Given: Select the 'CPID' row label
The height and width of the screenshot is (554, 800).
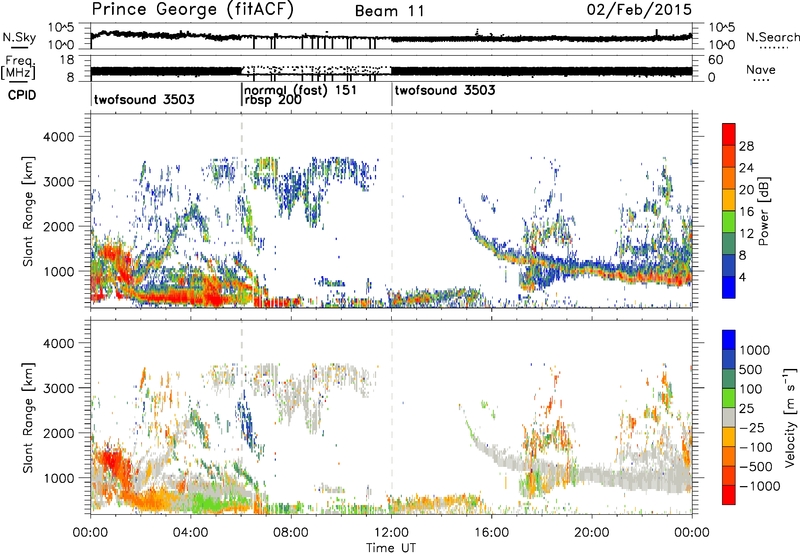Looking at the screenshot, I should point(22,95).
